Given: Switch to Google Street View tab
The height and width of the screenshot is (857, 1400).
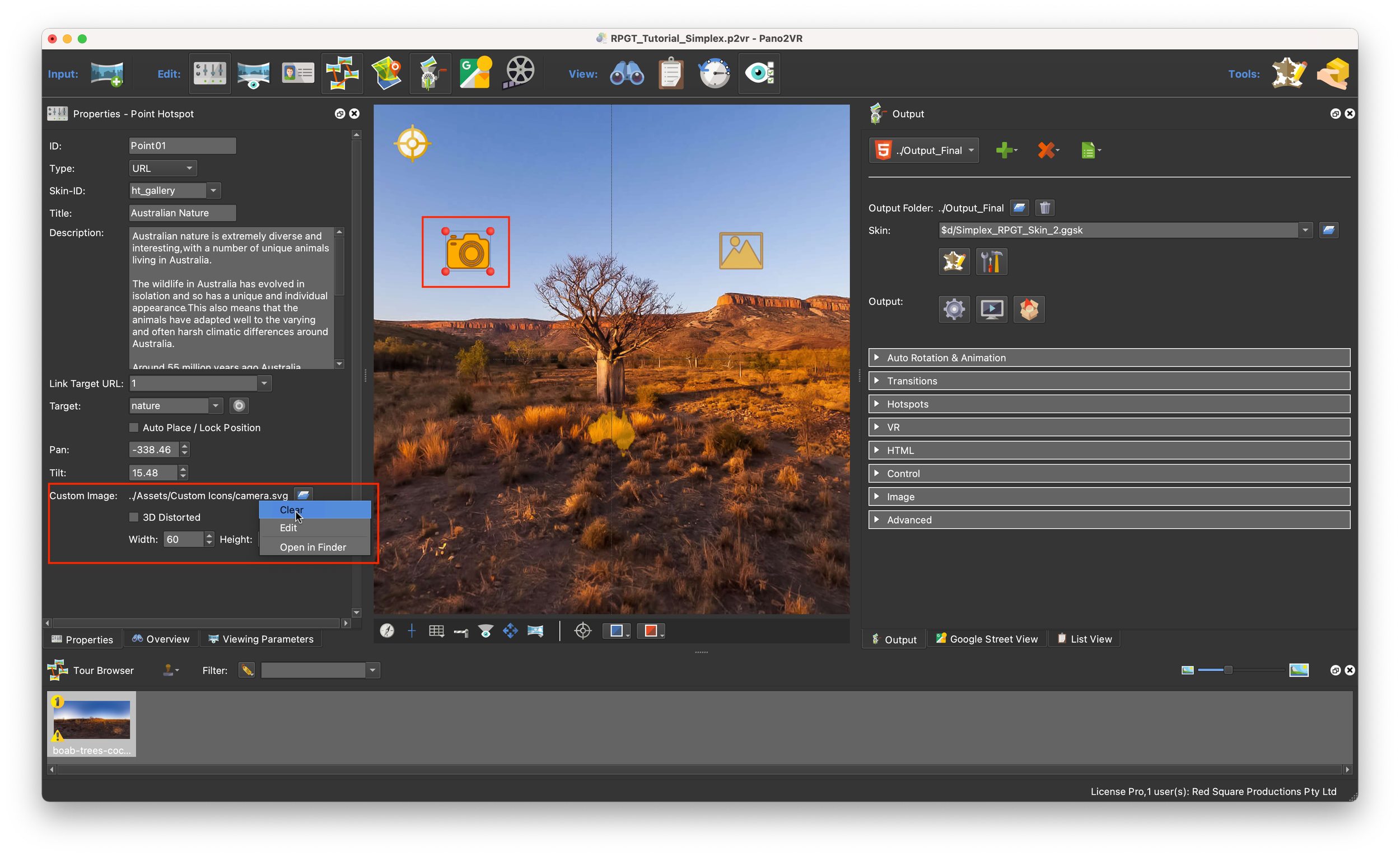Looking at the screenshot, I should [987, 639].
